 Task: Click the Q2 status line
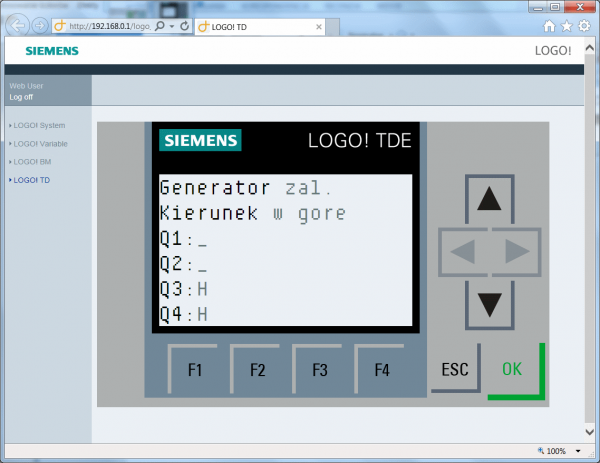(x=184, y=264)
